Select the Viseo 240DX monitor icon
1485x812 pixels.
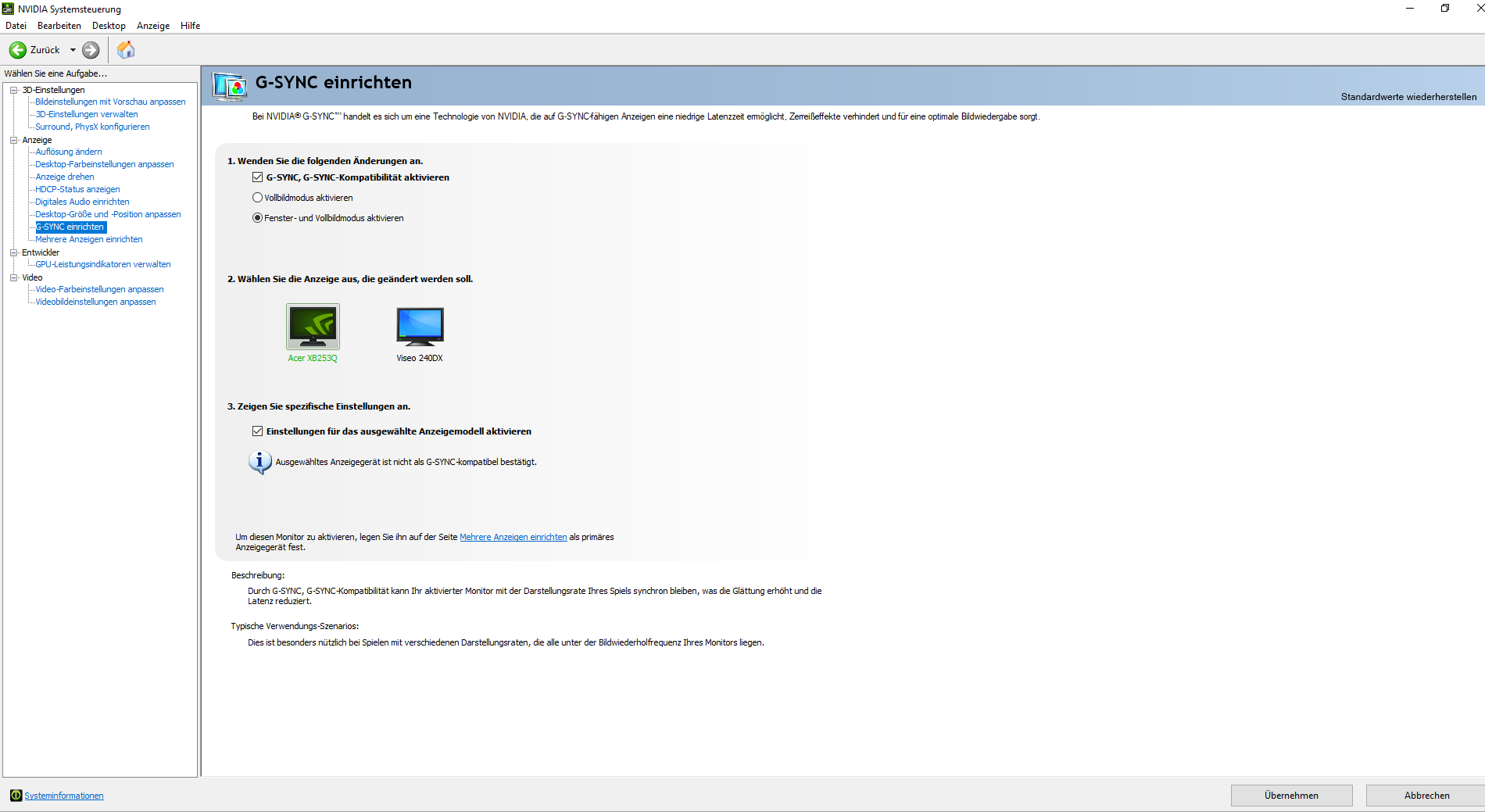point(420,326)
